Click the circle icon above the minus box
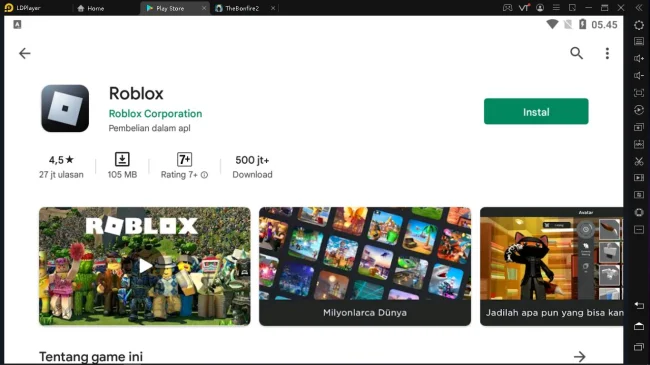Image resolution: width=650 pixels, height=365 pixels. pyautogui.click(x=639, y=212)
